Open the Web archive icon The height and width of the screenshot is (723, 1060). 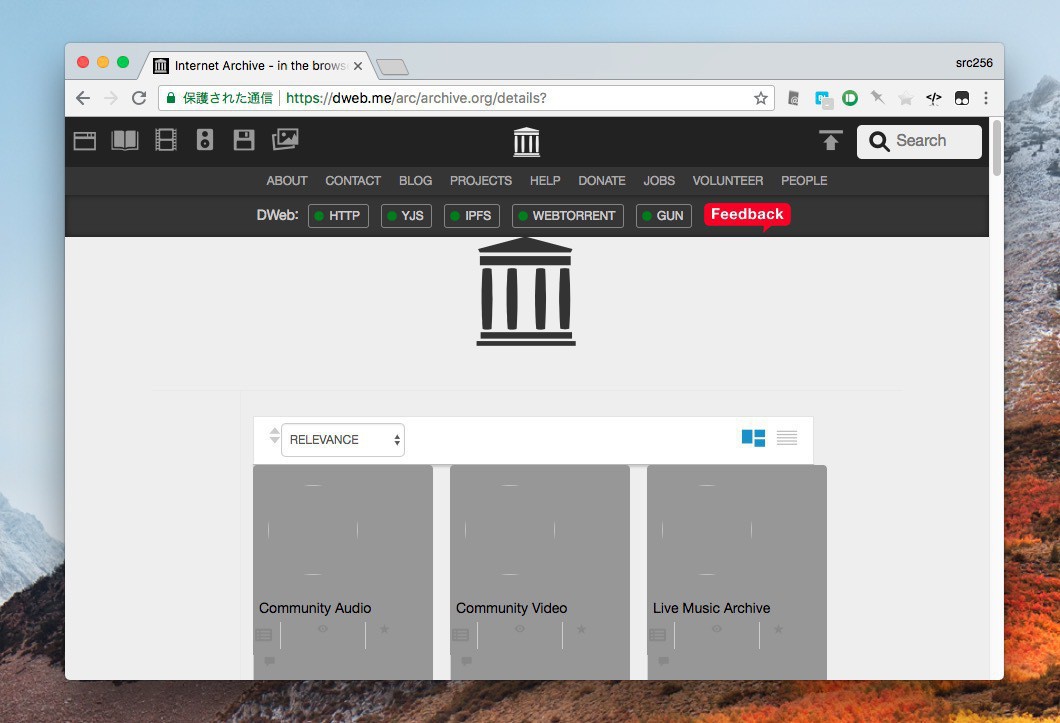tap(85, 141)
